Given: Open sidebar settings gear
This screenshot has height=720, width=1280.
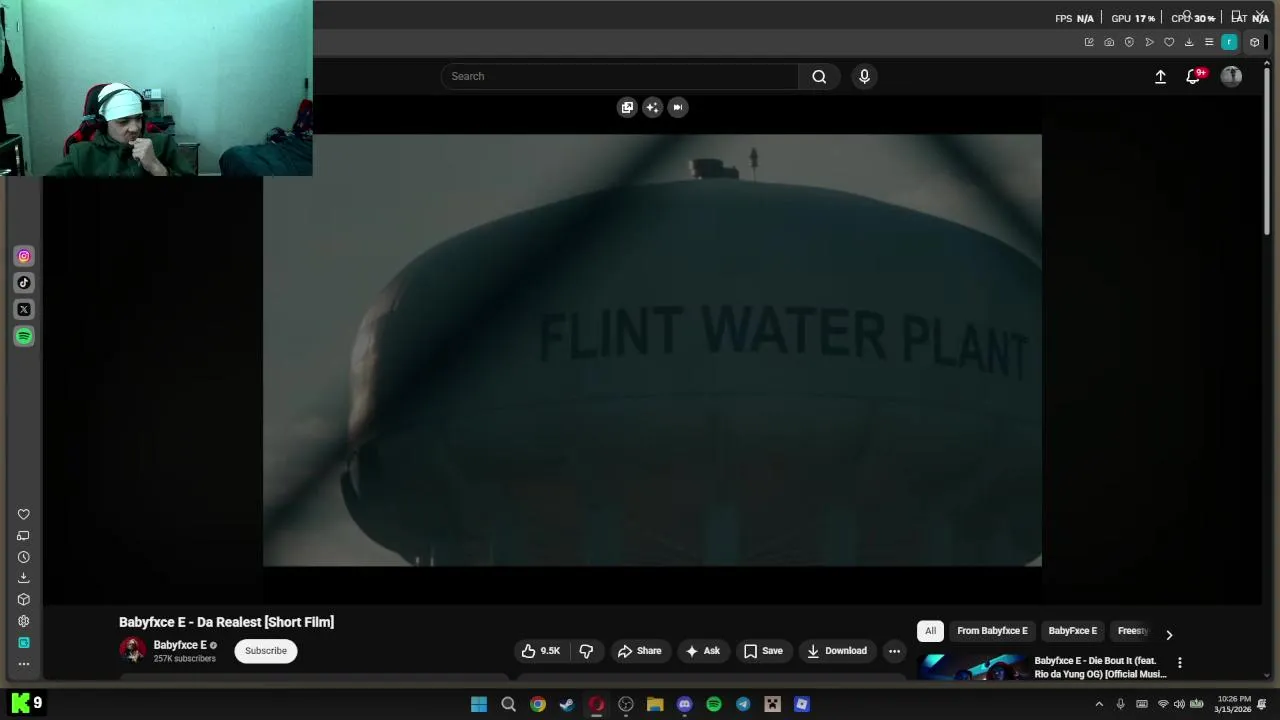Looking at the screenshot, I should point(24,621).
